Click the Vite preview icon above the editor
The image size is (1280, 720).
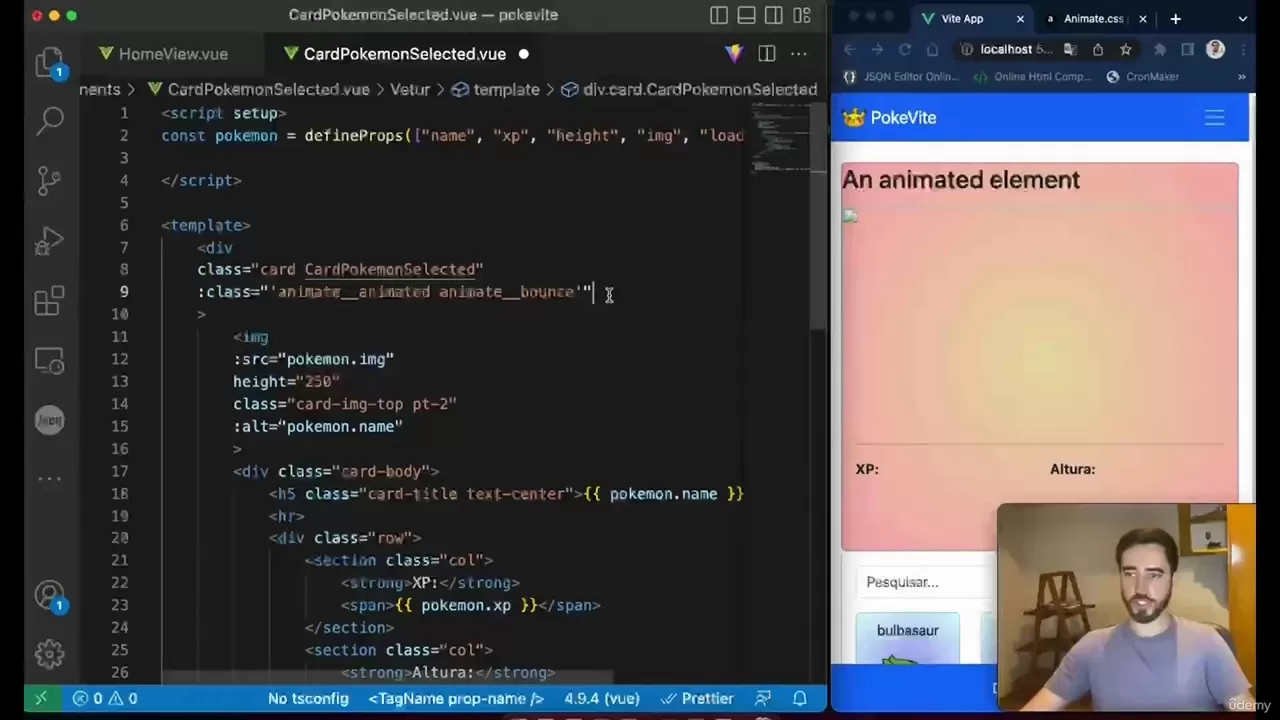[x=734, y=54]
